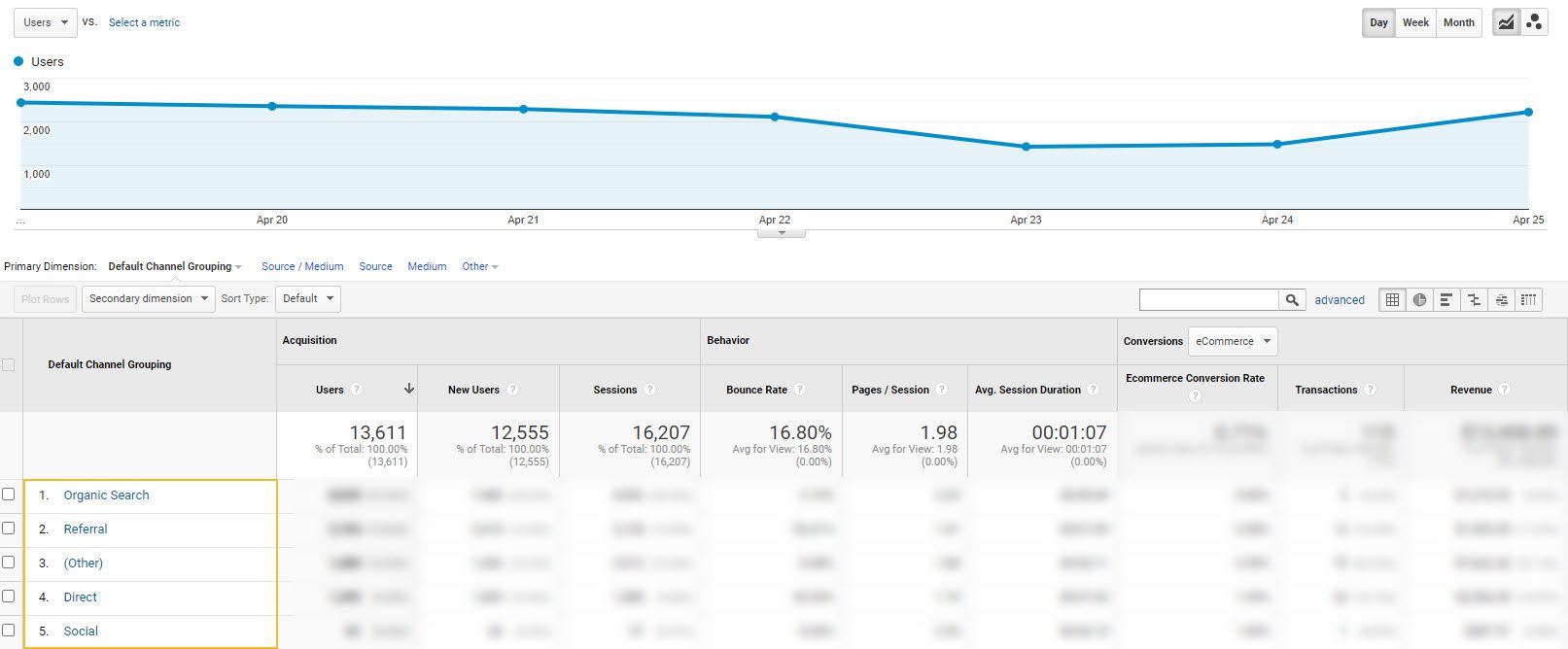The image size is (1568, 649).
Task: Open the Secondary dimension dropdown
Action: pyautogui.click(x=149, y=298)
